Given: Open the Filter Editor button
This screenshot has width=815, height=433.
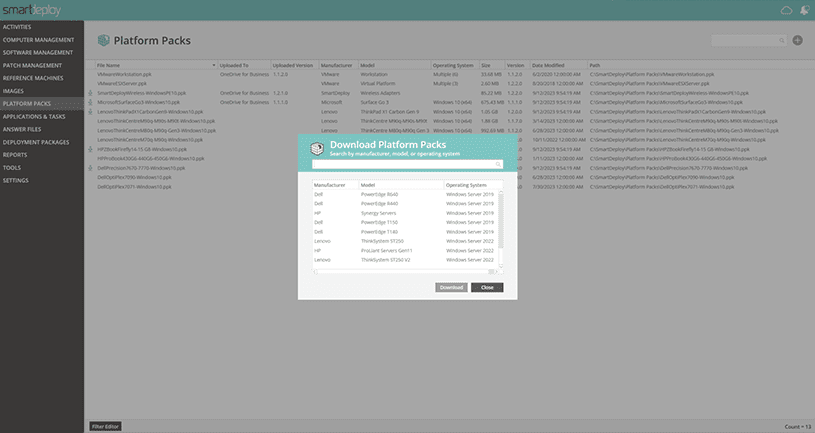Looking at the screenshot, I should coord(106,427).
